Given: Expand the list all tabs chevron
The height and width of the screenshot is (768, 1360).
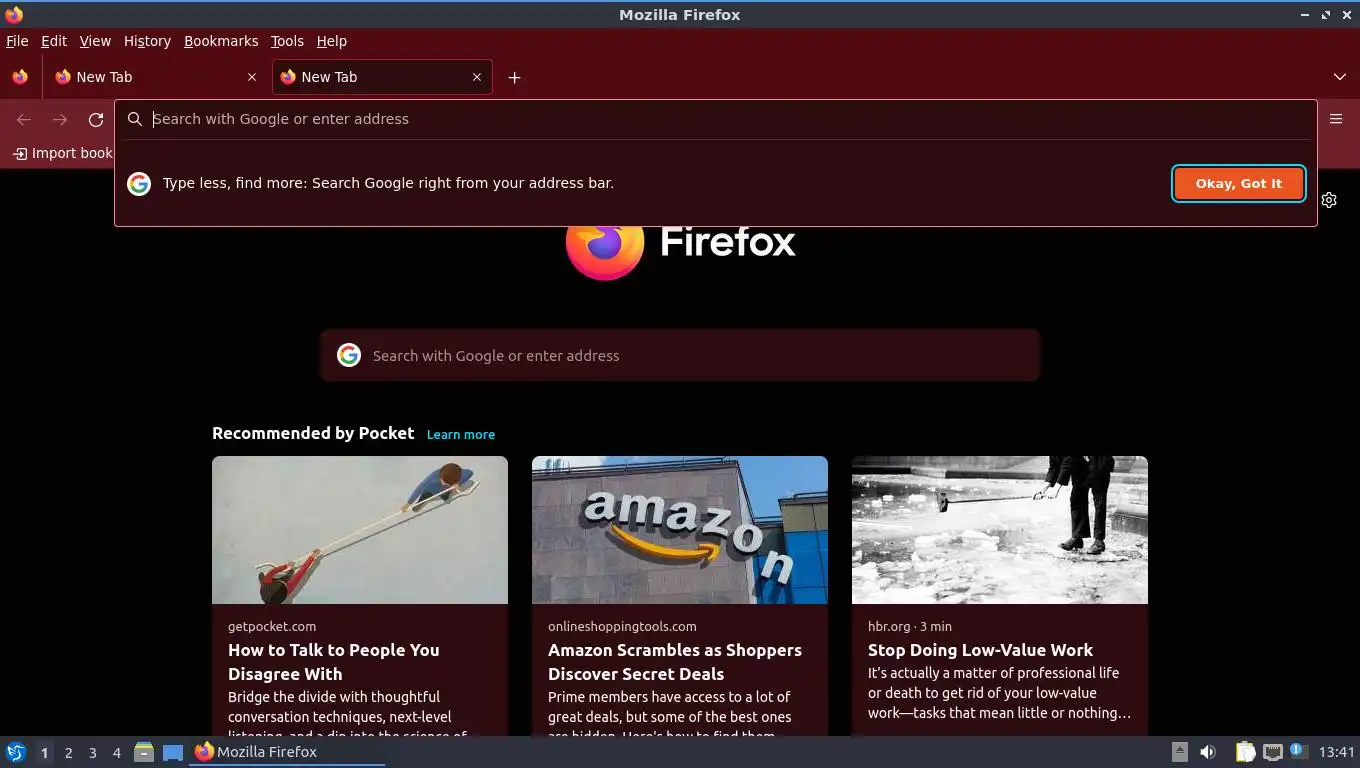Looking at the screenshot, I should pyautogui.click(x=1340, y=77).
